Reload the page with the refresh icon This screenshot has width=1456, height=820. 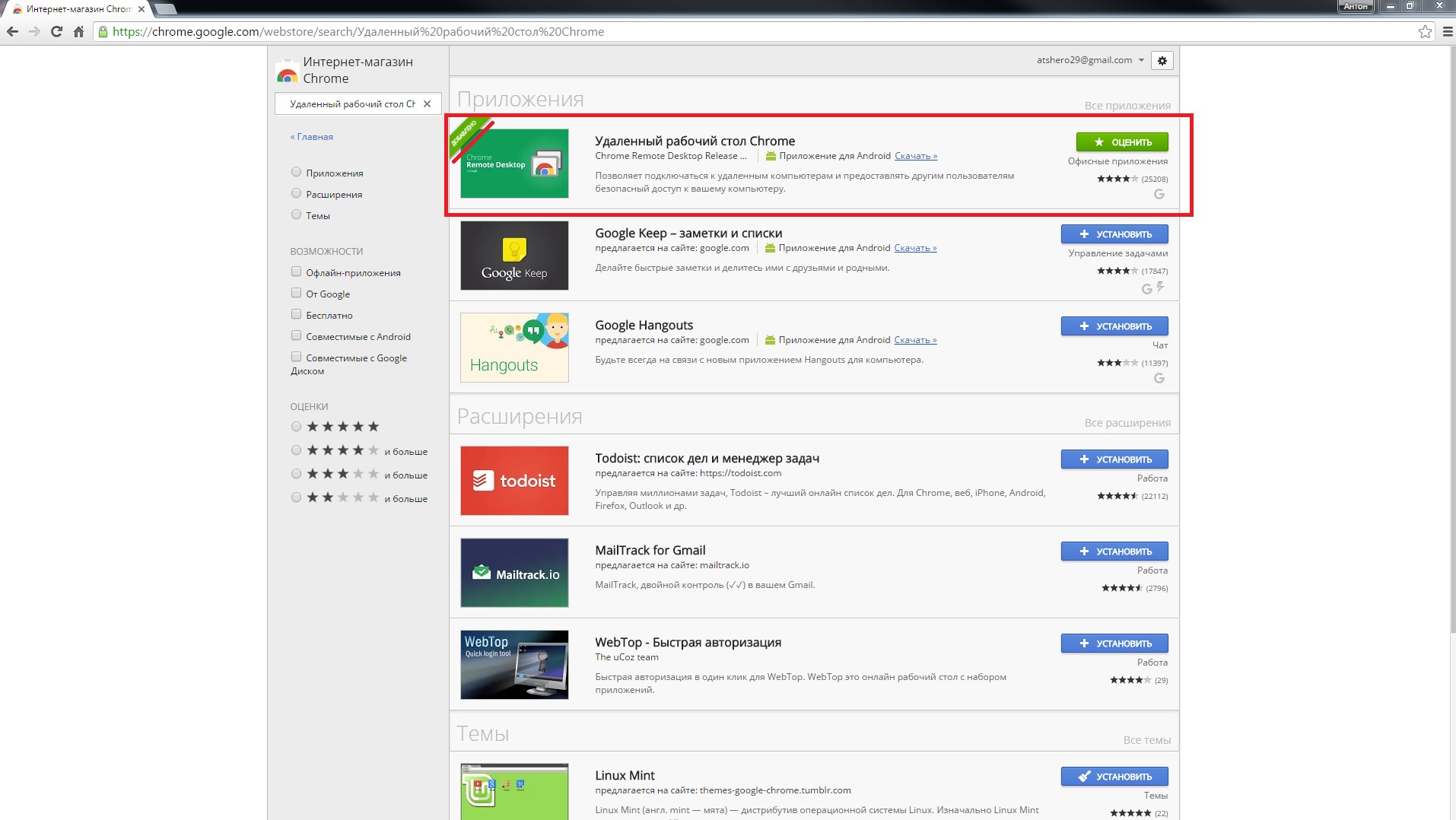tap(56, 32)
